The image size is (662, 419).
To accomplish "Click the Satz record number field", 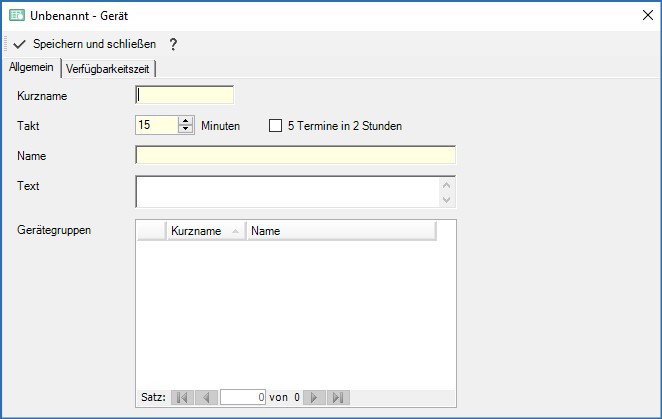I will pyautogui.click(x=243, y=397).
